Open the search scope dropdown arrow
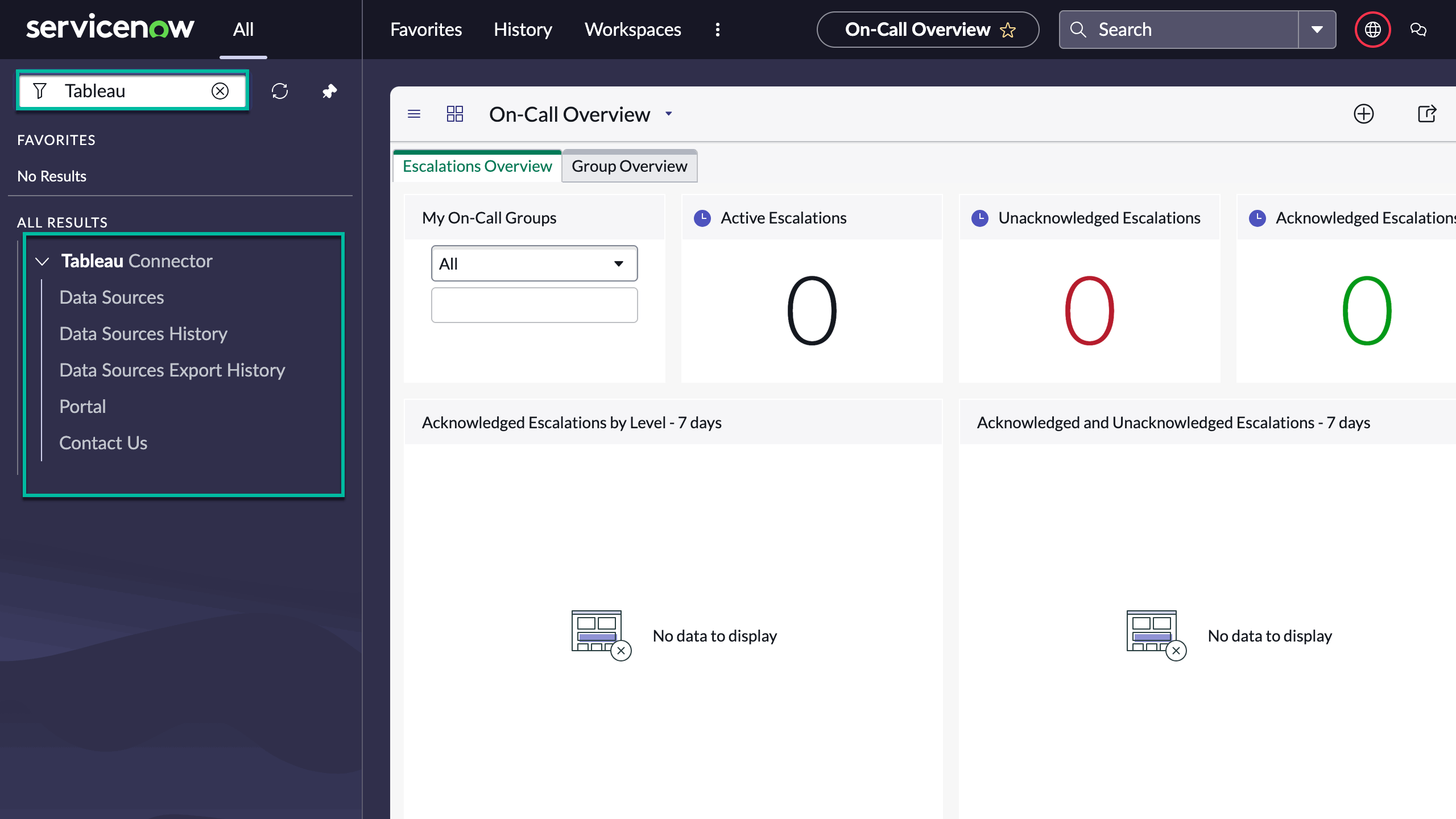This screenshot has width=1456, height=819. (1318, 29)
